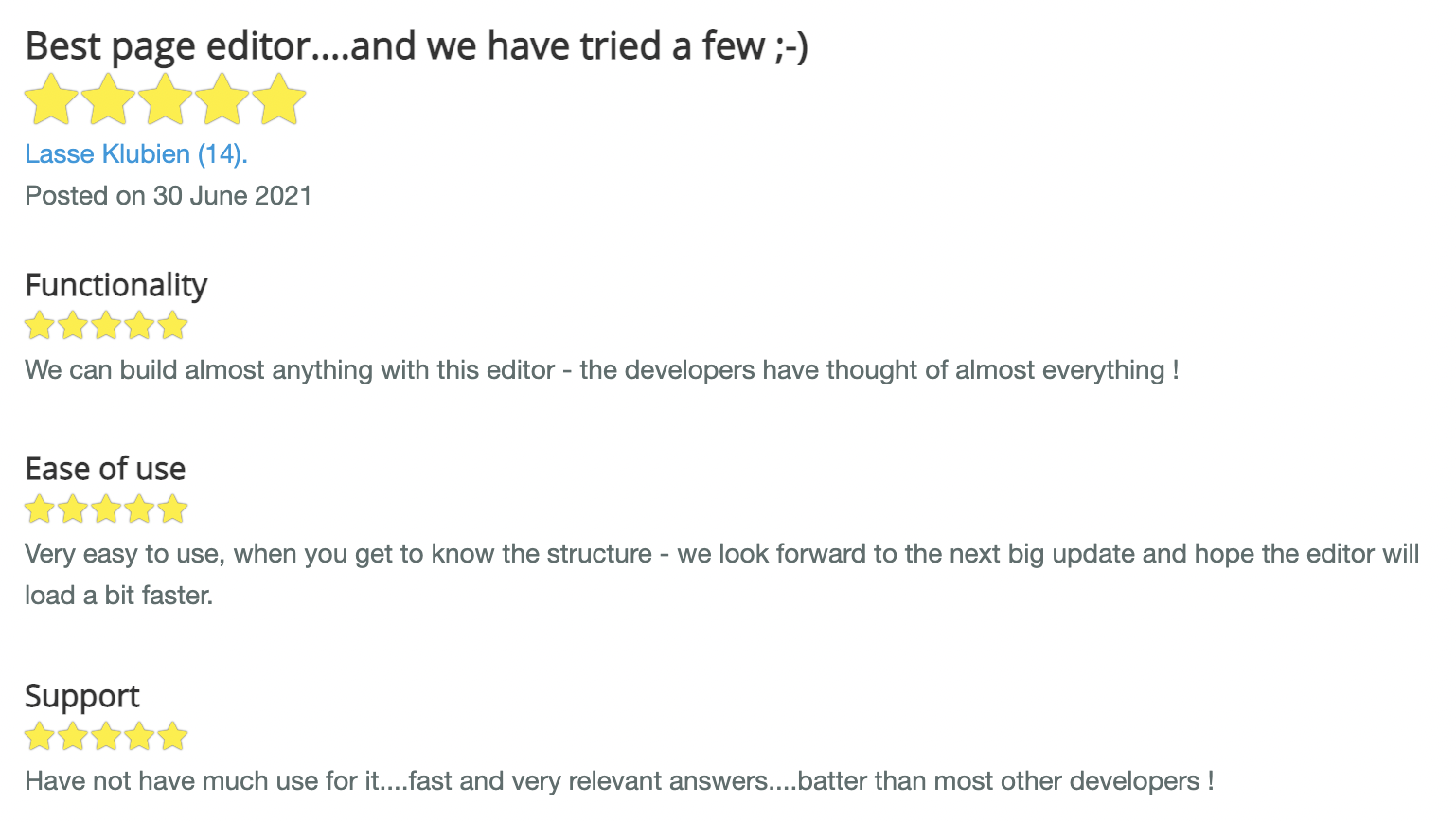1456x822 pixels.
Task: Click the last Support rating star
Action: tap(172, 736)
